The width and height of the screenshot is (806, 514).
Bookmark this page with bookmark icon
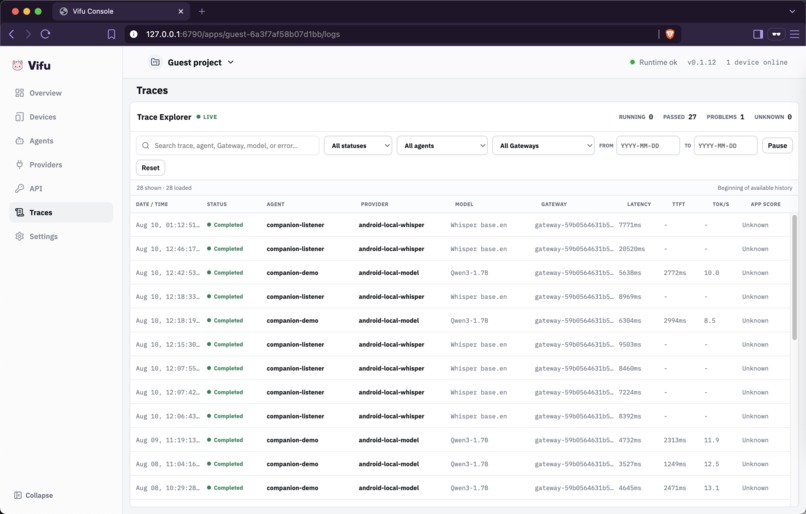tap(111, 34)
